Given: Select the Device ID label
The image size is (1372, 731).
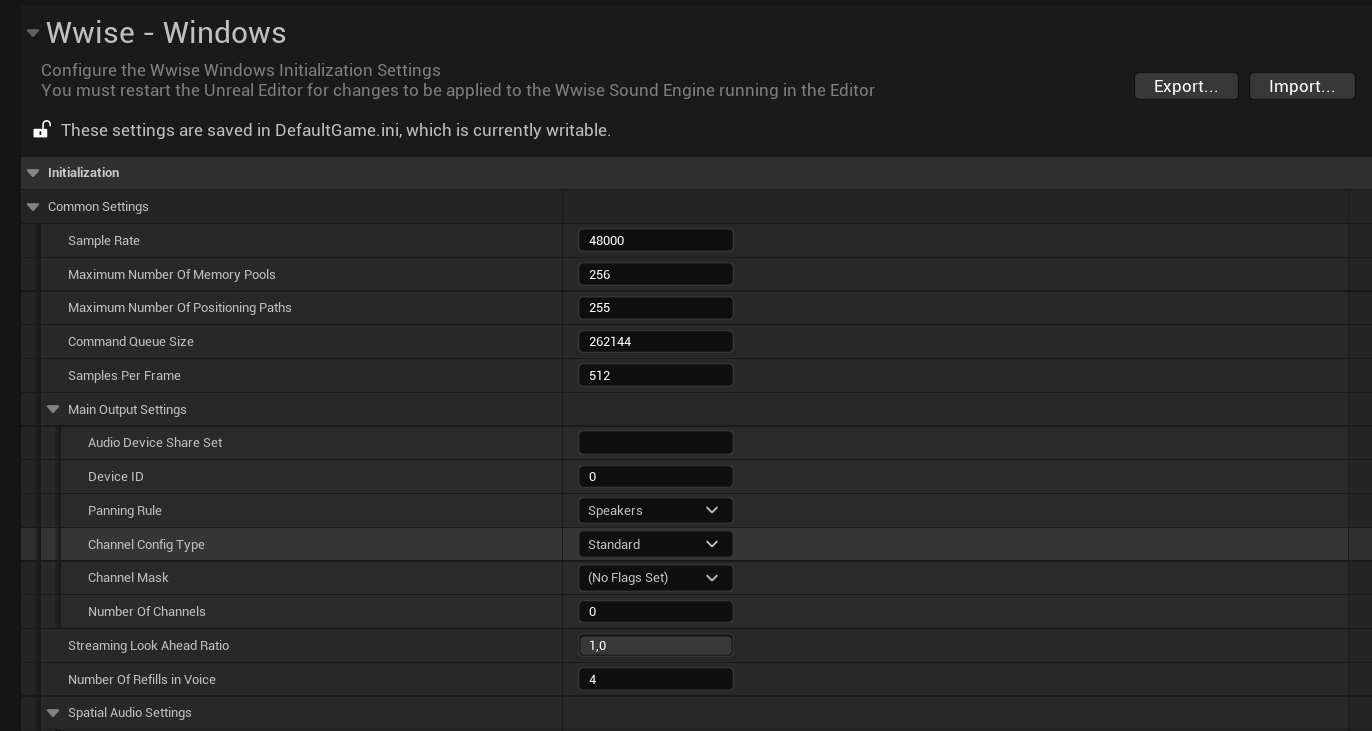Looking at the screenshot, I should coord(116,477).
